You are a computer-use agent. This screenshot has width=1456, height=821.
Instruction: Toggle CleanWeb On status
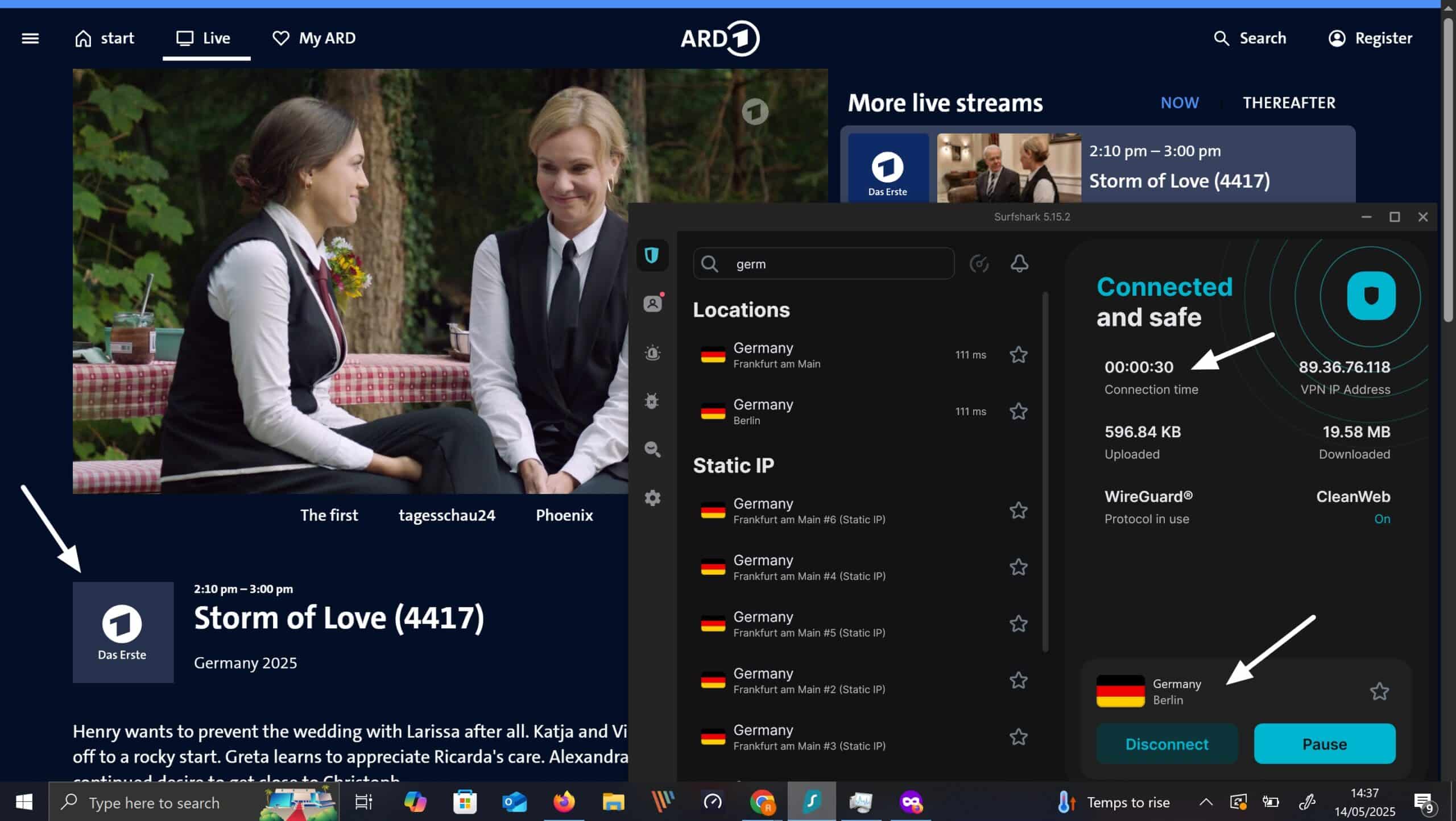click(1382, 519)
